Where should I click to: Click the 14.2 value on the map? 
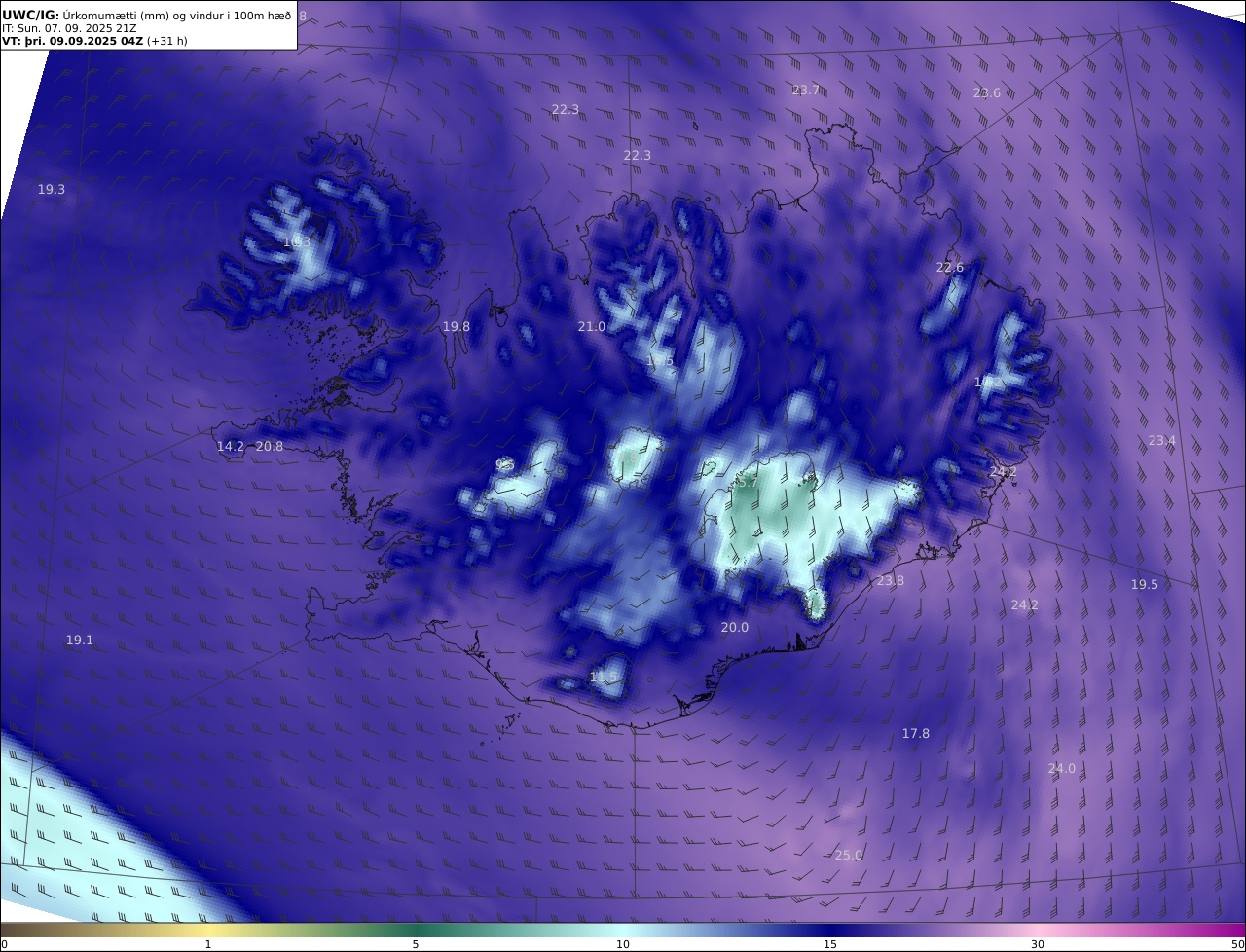pyautogui.click(x=231, y=447)
